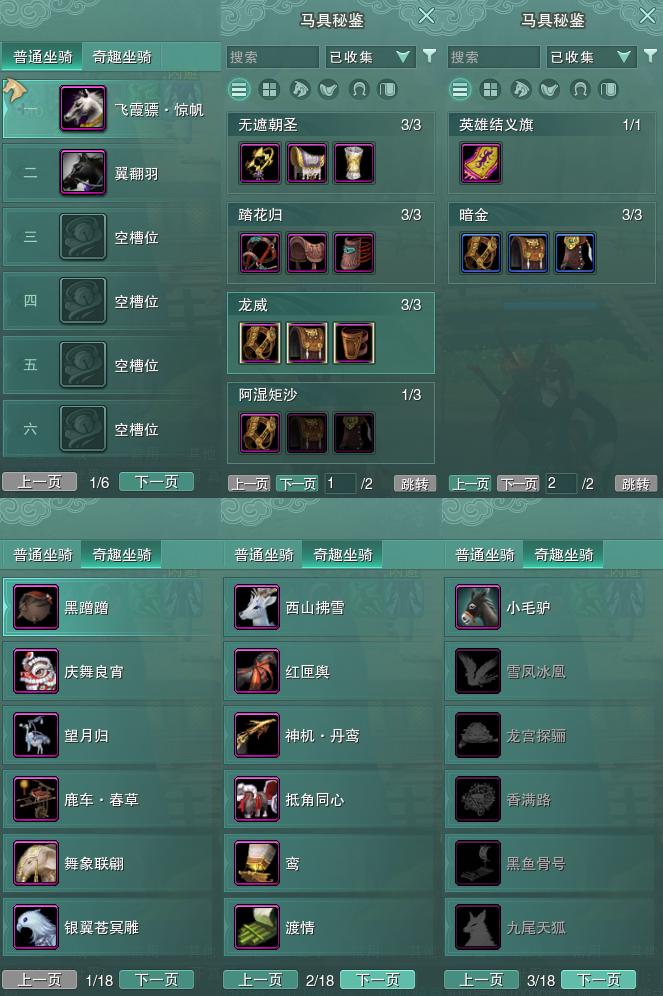Toggle horseshoe filter in second 马具秘鉴 panel
The width and height of the screenshot is (663, 996).
pyautogui.click(x=580, y=90)
